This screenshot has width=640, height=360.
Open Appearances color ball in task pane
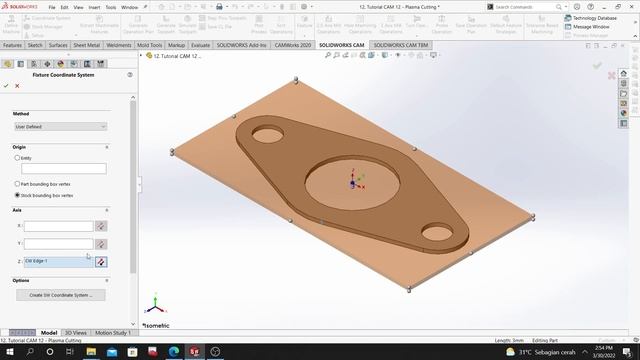coord(623,113)
